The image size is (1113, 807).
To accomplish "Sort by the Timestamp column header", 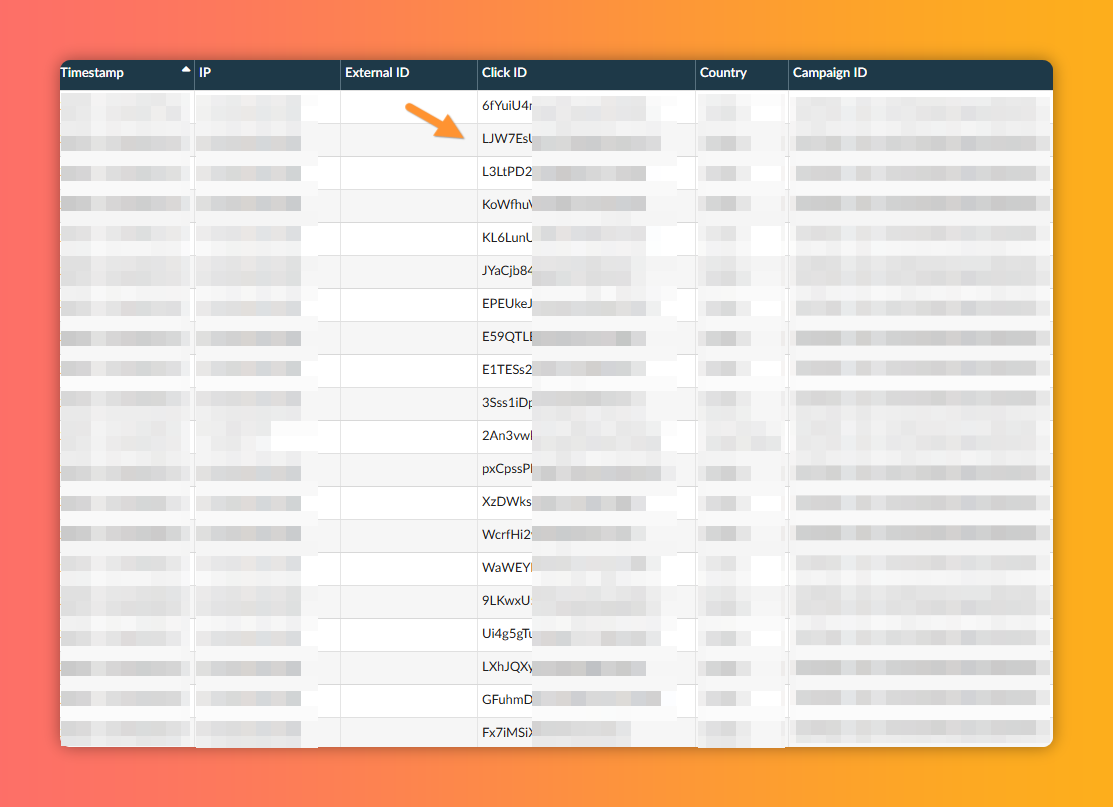I will click(92, 73).
